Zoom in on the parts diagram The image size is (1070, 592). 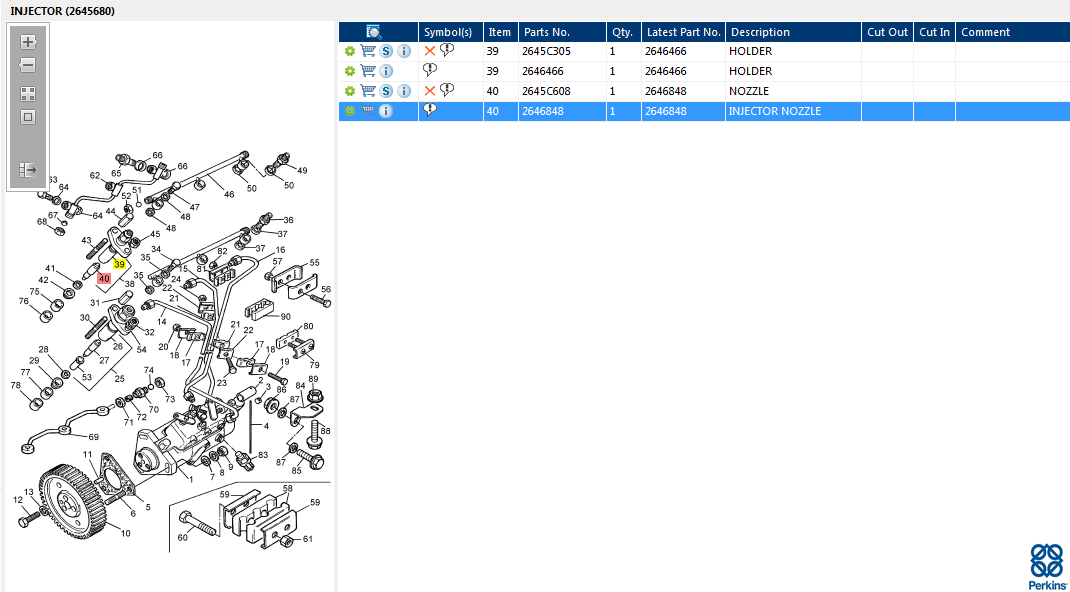point(28,42)
